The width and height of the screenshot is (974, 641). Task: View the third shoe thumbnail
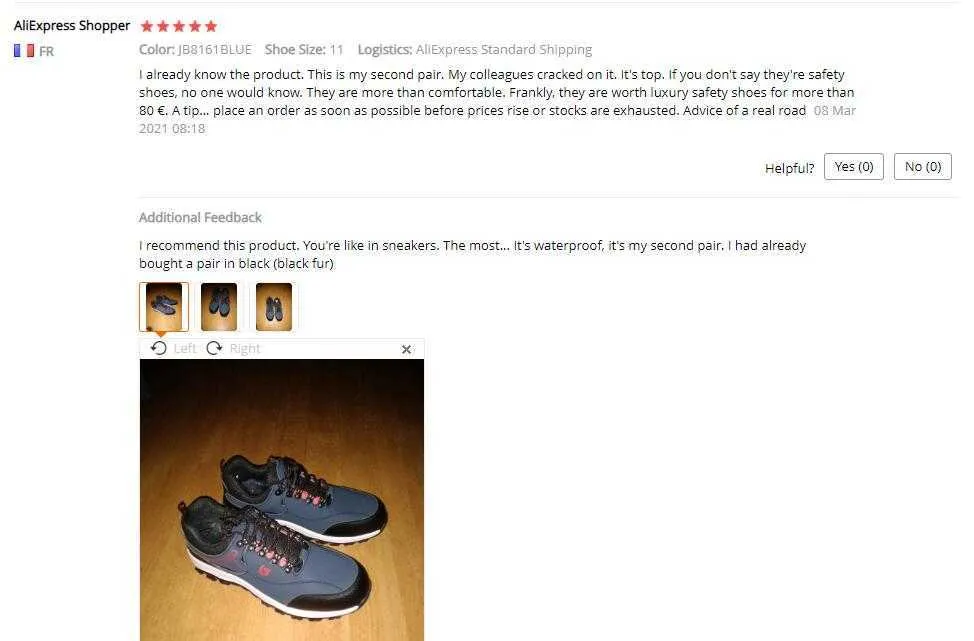(x=274, y=307)
